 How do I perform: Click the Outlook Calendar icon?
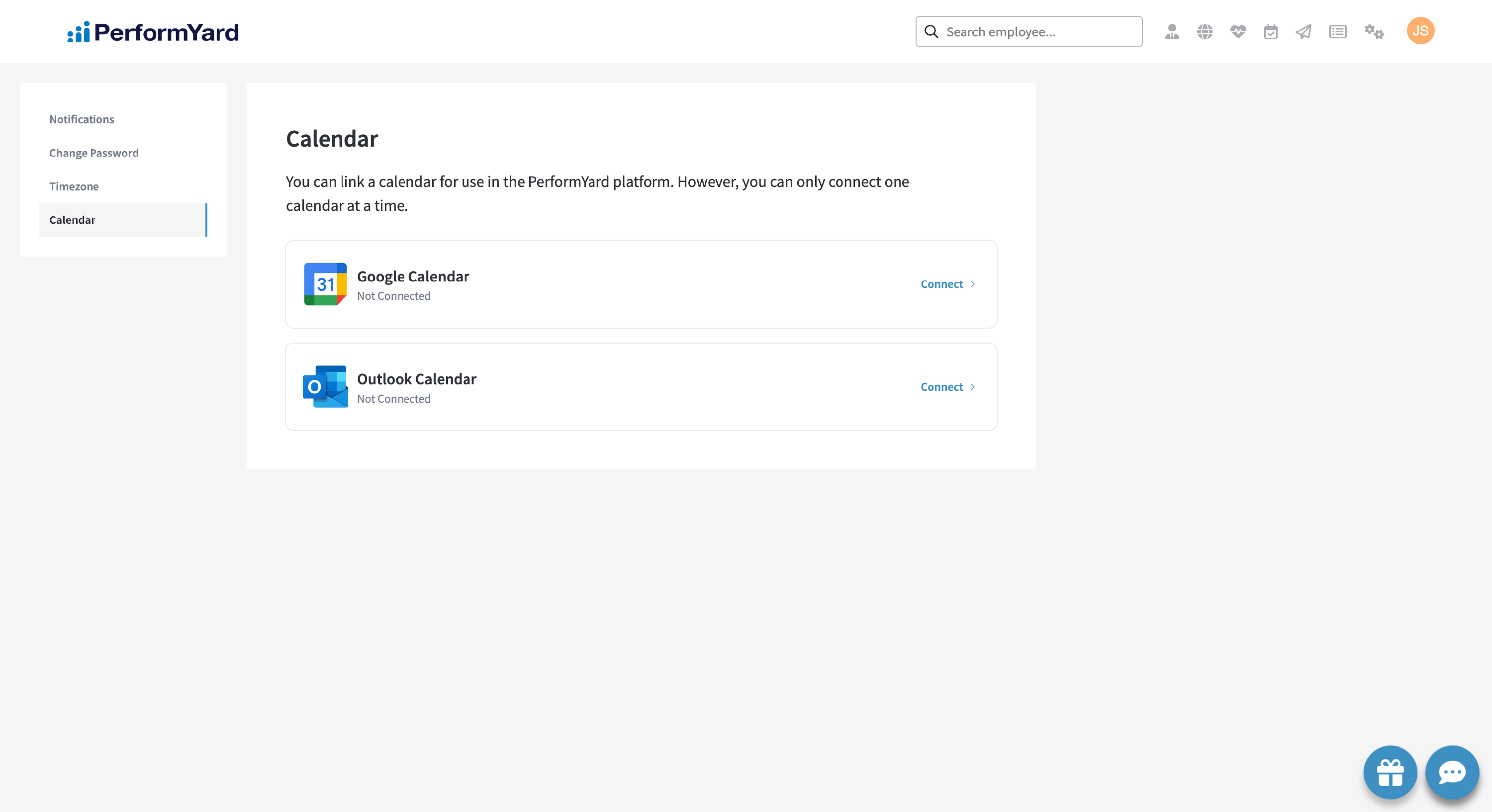325,386
